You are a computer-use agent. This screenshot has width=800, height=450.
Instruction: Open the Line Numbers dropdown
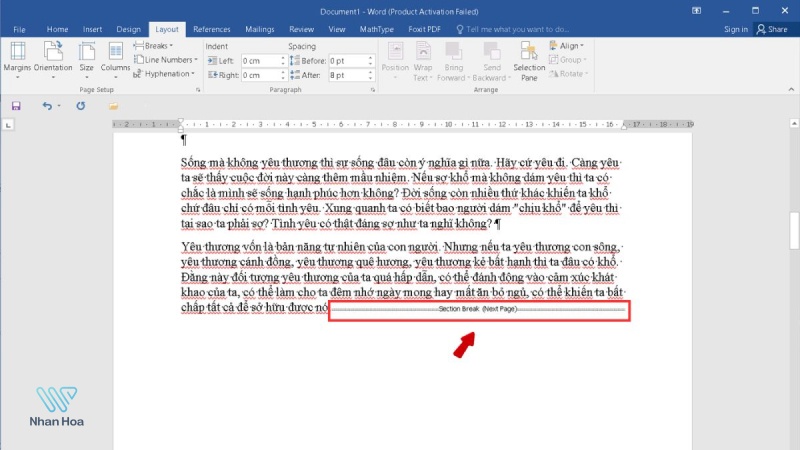[165, 60]
